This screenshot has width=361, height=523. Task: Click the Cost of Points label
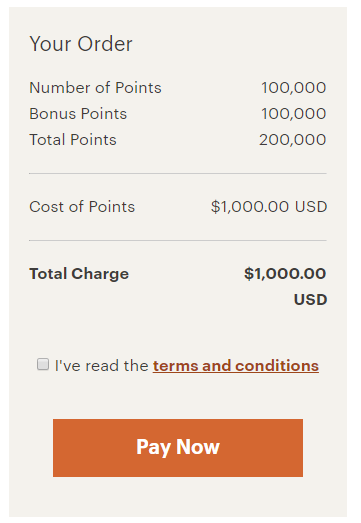(x=82, y=207)
